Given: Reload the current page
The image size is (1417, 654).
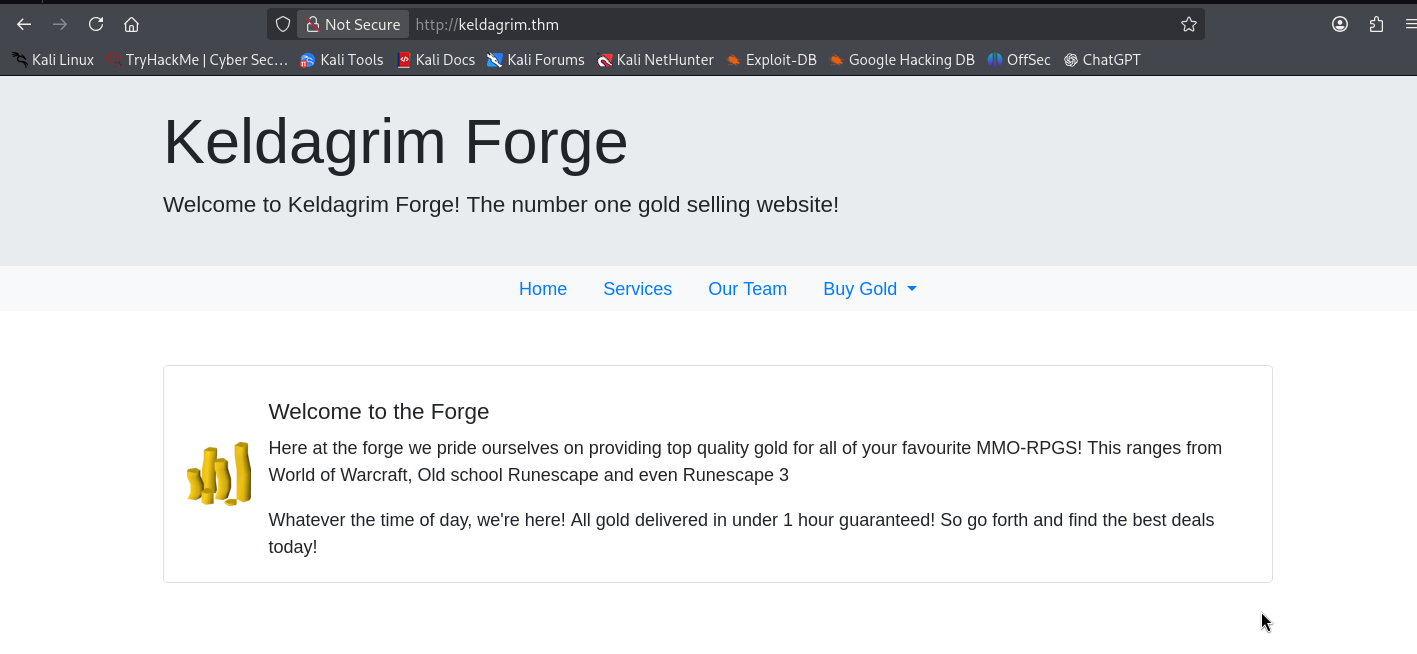Looking at the screenshot, I should (x=96, y=24).
